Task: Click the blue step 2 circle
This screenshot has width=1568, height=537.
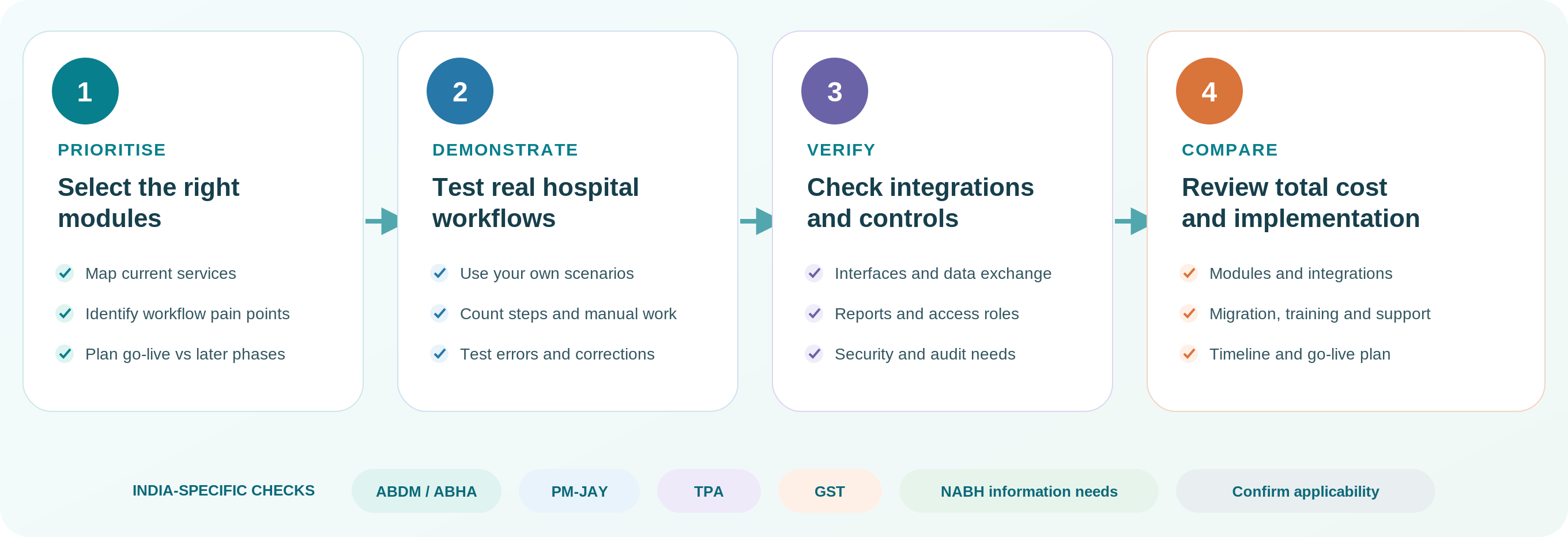Action: pyautogui.click(x=459, y=91)
